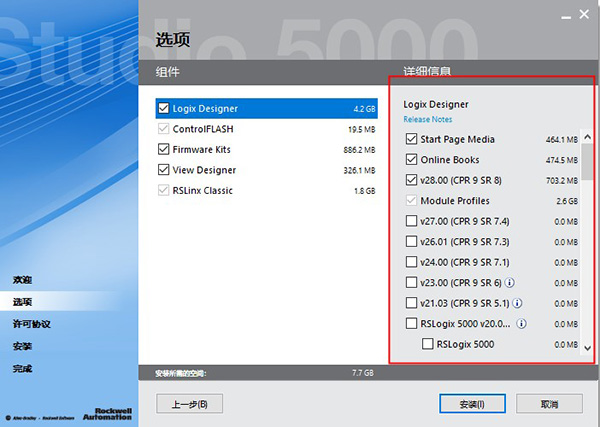The image size is (600, 427).
Task: Click the 4.2 GB size of Logix Designer
Action: tap(364, 109)
